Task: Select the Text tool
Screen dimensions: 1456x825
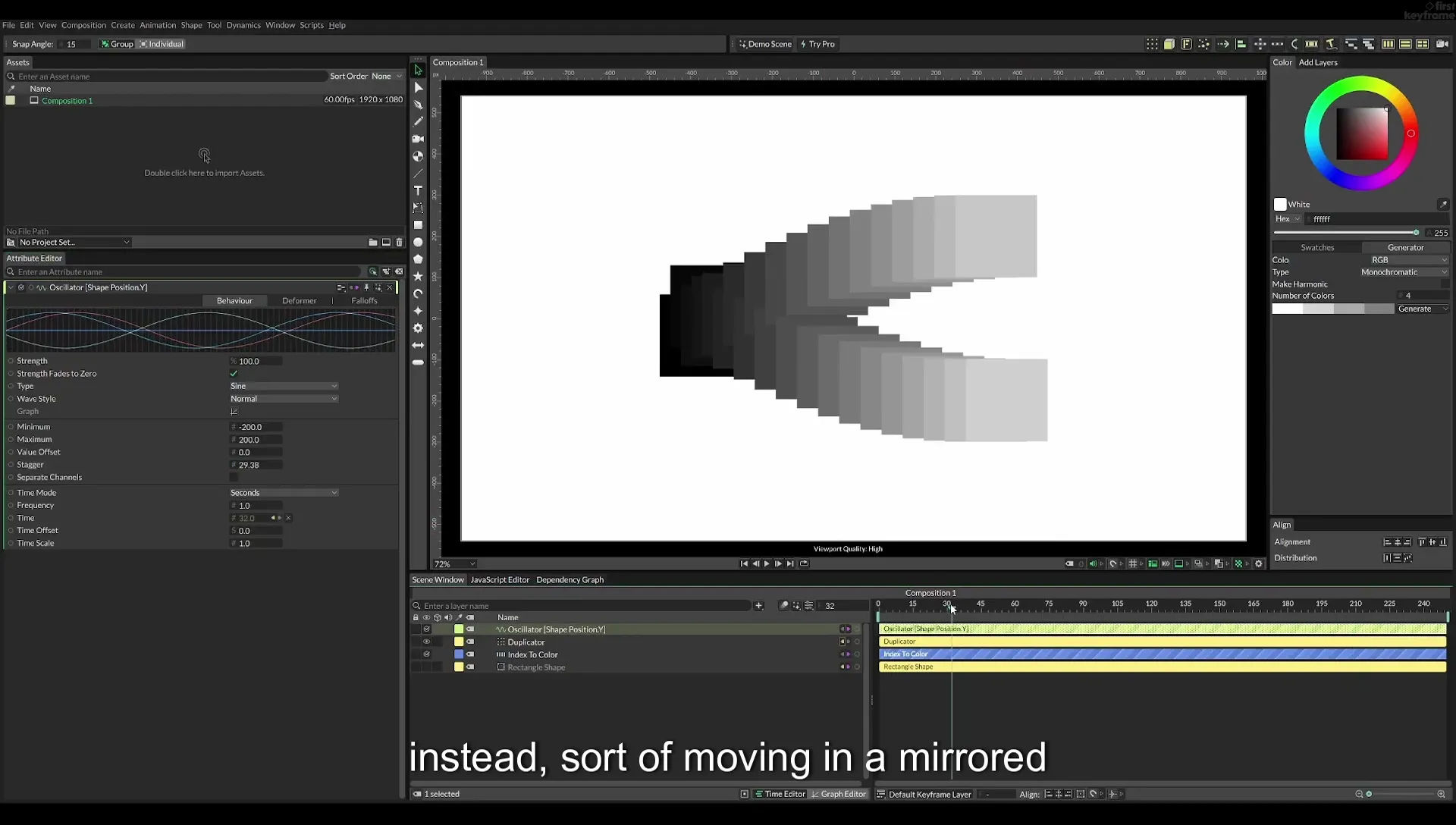Action: pos(418,190)
